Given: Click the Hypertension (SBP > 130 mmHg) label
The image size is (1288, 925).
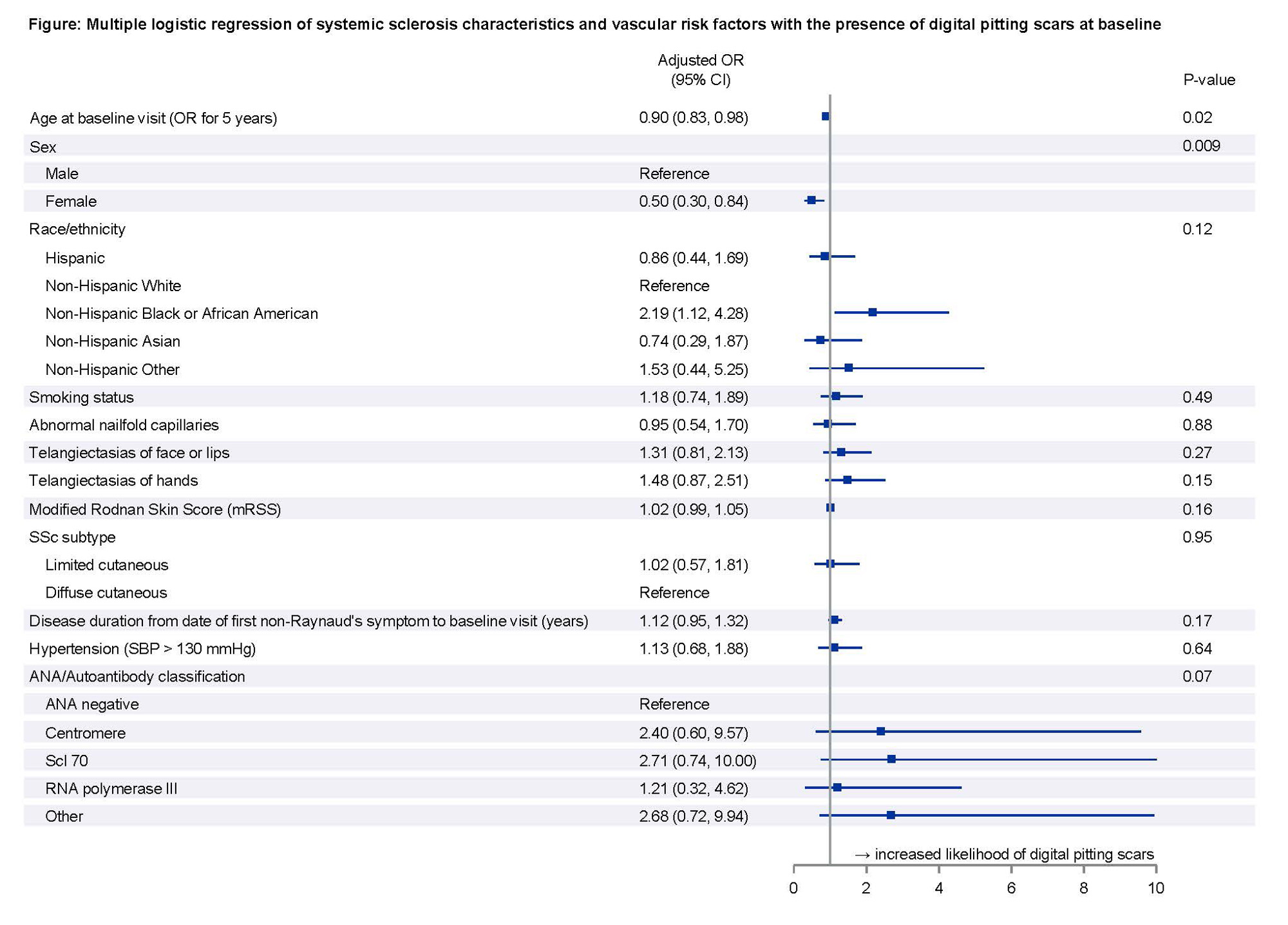Looking at the screenshot, I should (x=142, y=649).
